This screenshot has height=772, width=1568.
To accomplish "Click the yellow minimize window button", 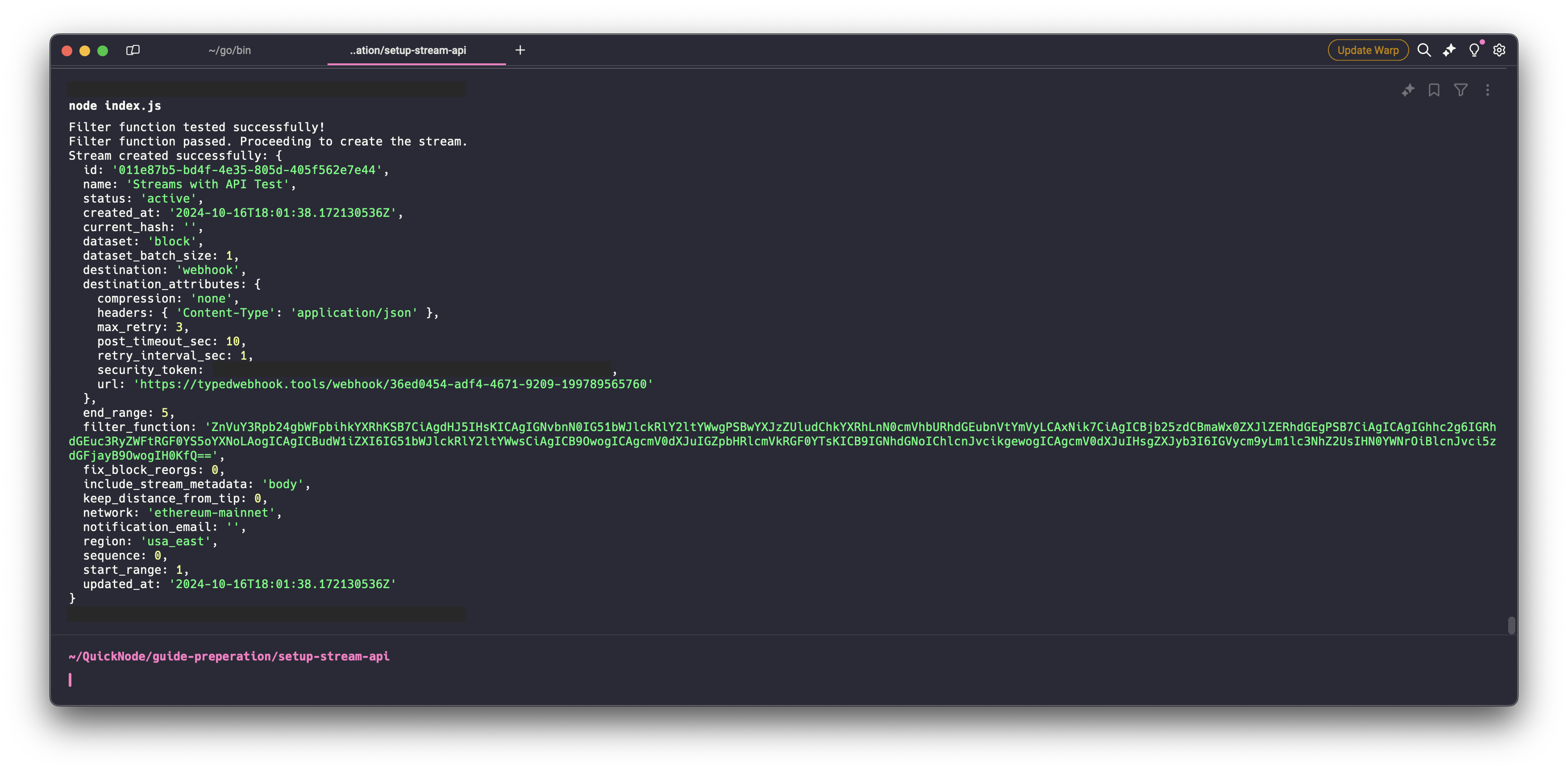I will (85, 50).
